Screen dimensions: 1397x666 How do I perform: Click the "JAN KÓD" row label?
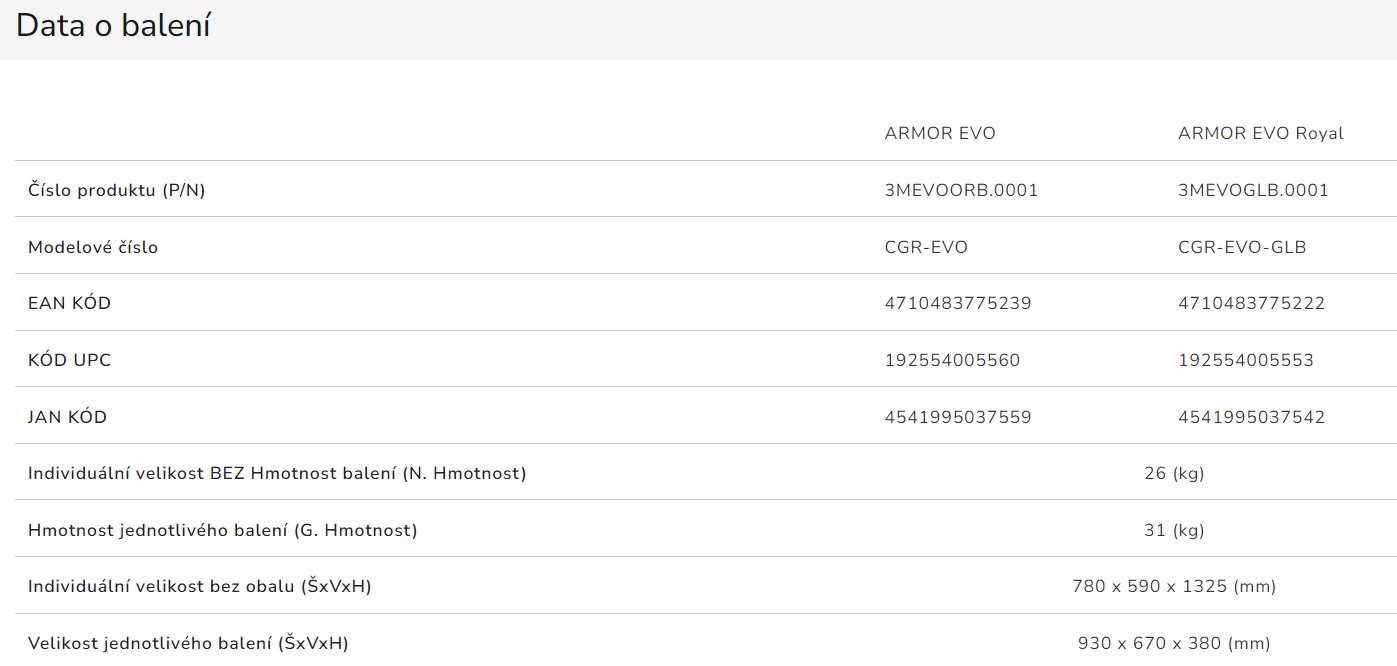pos(67,417)
